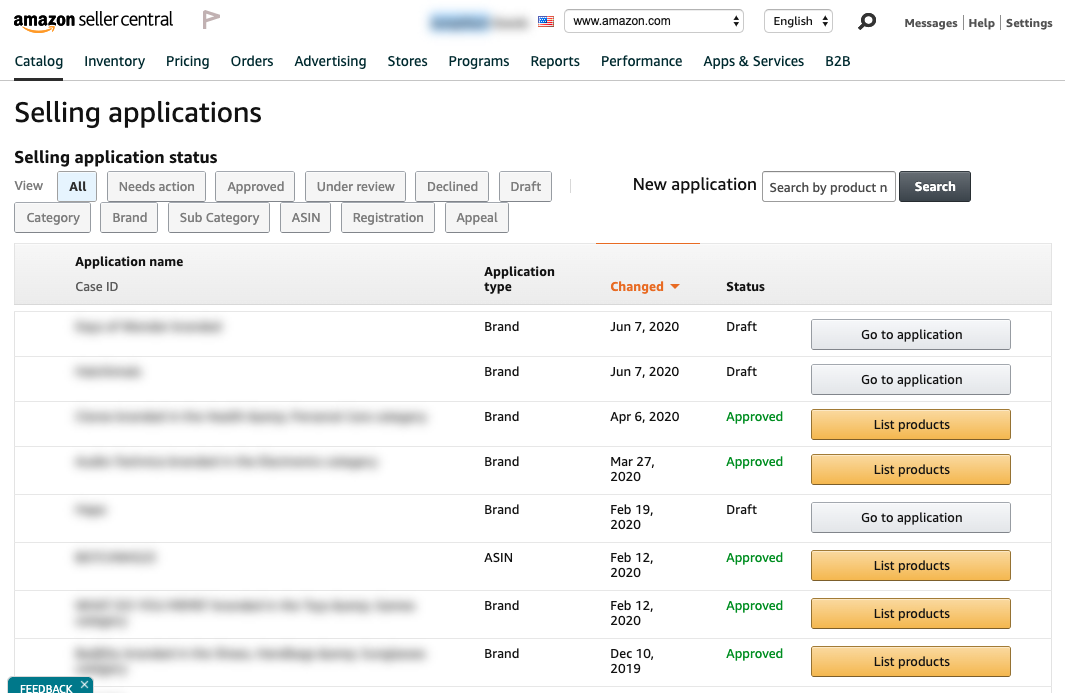The image size is (1065, 693).
Task: List products for Dec 10, 2019 application
Action: tap(911, 662)
